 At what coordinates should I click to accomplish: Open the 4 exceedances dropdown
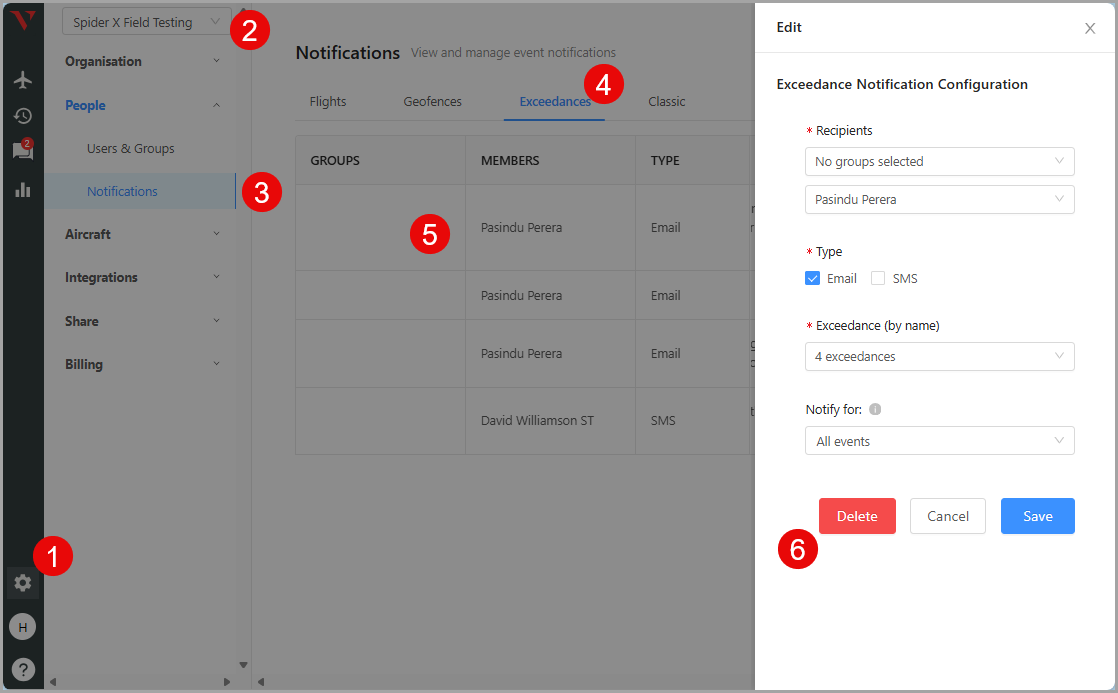[939, 357]
